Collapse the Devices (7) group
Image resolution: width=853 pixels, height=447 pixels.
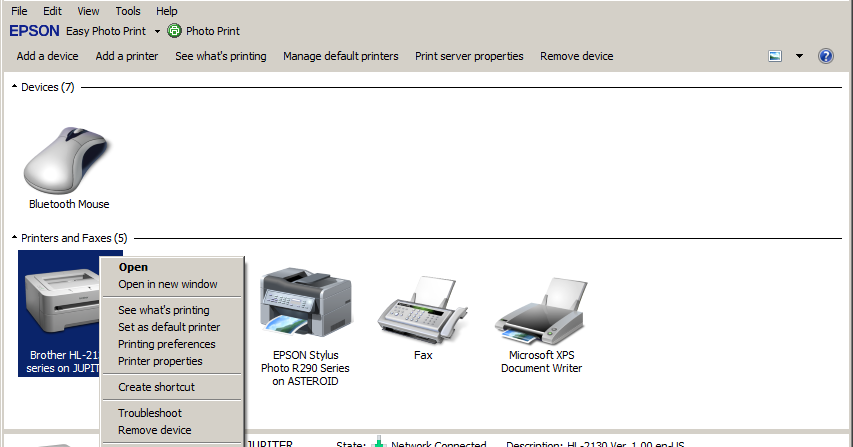point(15,86)
